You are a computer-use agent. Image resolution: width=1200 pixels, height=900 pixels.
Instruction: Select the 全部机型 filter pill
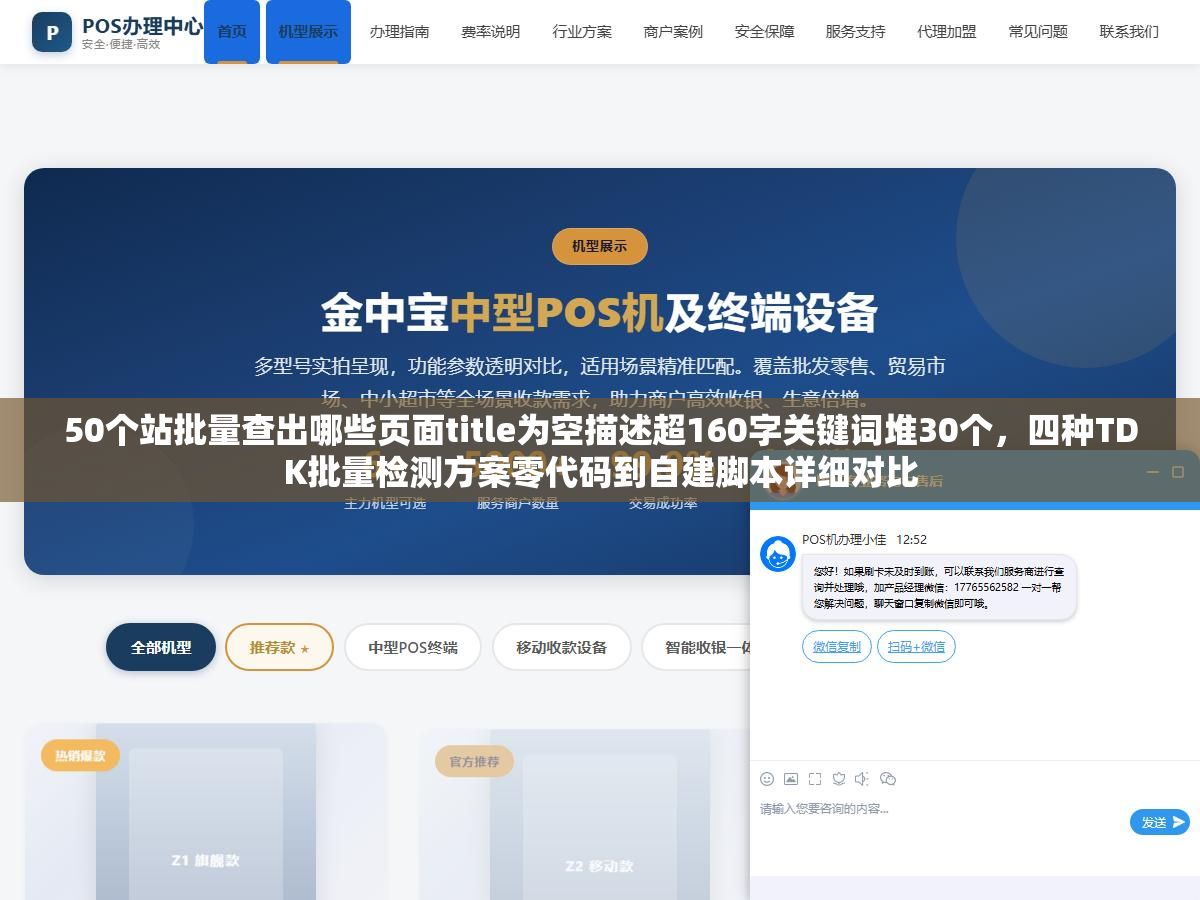coord(161,647)
